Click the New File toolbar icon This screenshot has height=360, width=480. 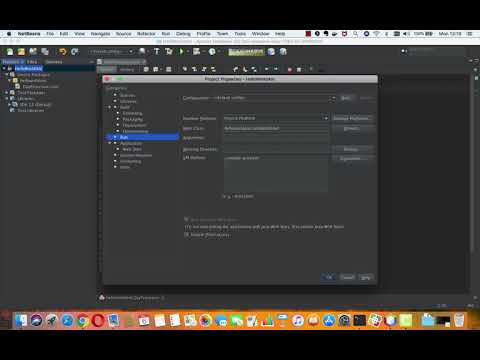point(10,52)
